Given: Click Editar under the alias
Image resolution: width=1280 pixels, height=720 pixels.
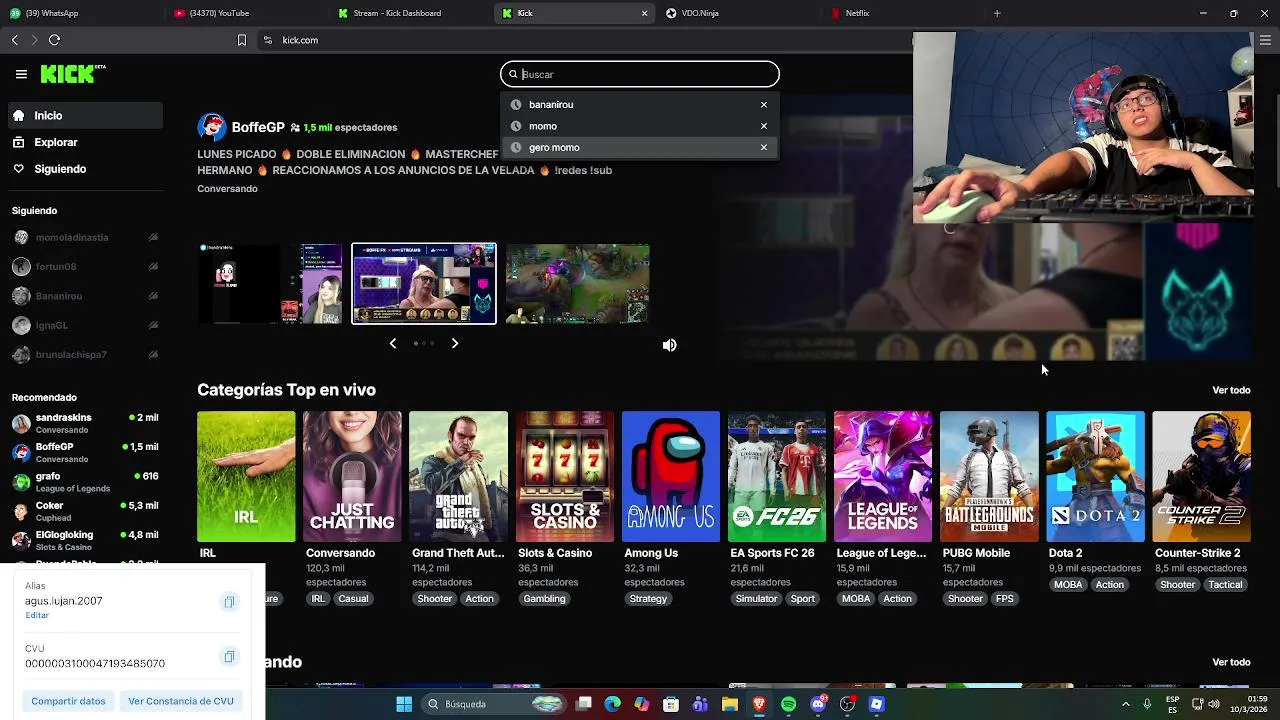Looking at the screenshot, I should pos(37,615).
